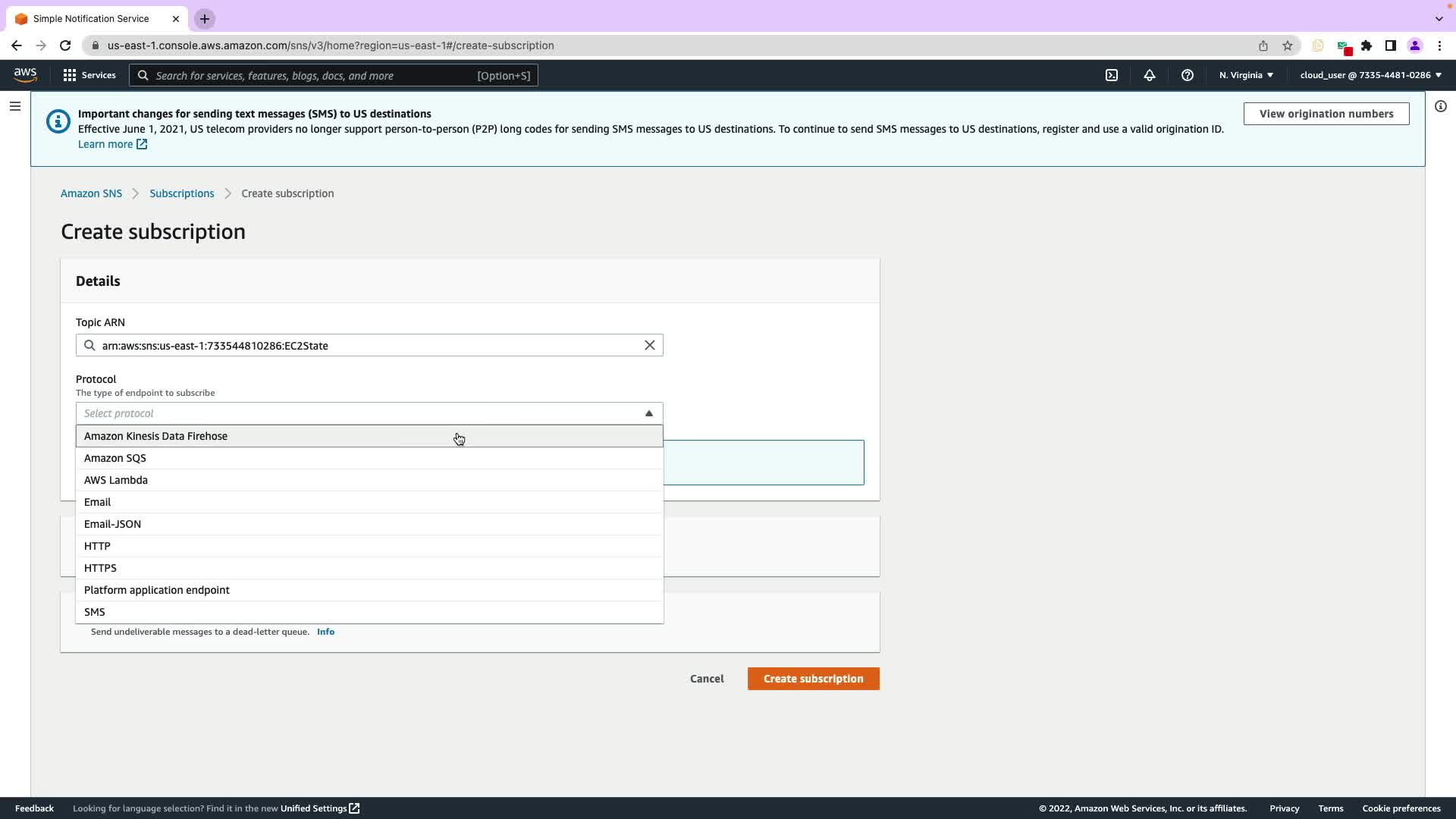The height and width of the screenshot is (819, 1456).
Task: Go to Subscriptions breadcrumb link
Action: (x=182, y=193)
